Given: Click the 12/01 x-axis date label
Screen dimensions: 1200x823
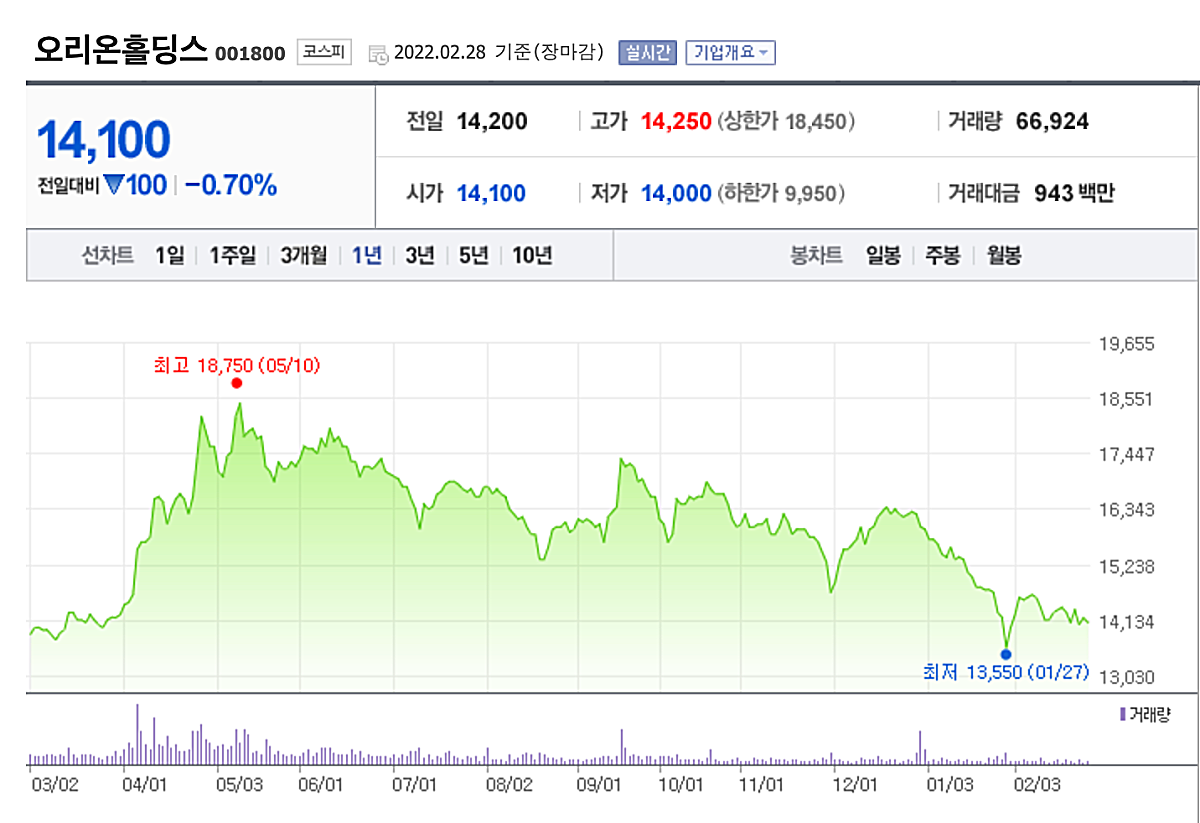Looking at the screenshot, I should tap(856, 784).
